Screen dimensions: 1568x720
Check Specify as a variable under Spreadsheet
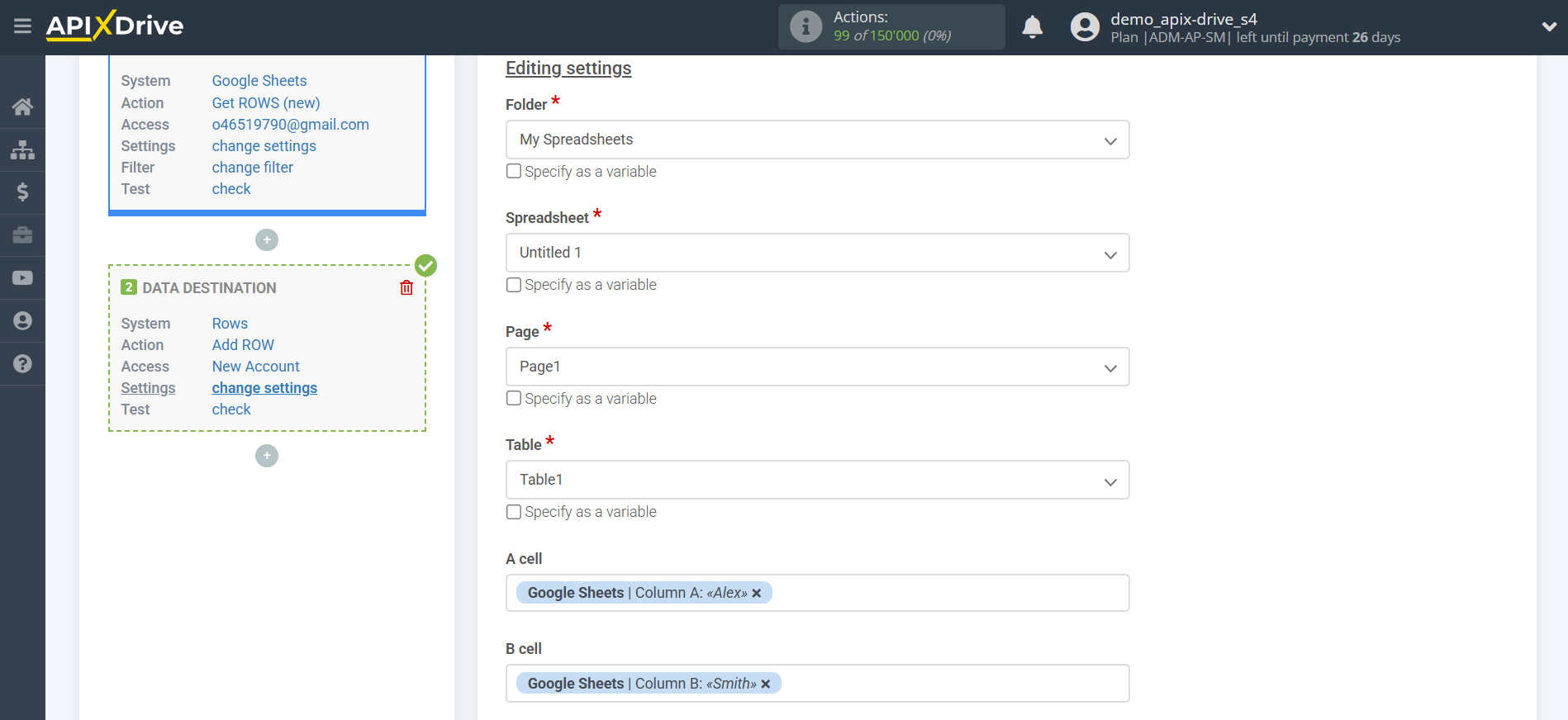click(513, 284)
